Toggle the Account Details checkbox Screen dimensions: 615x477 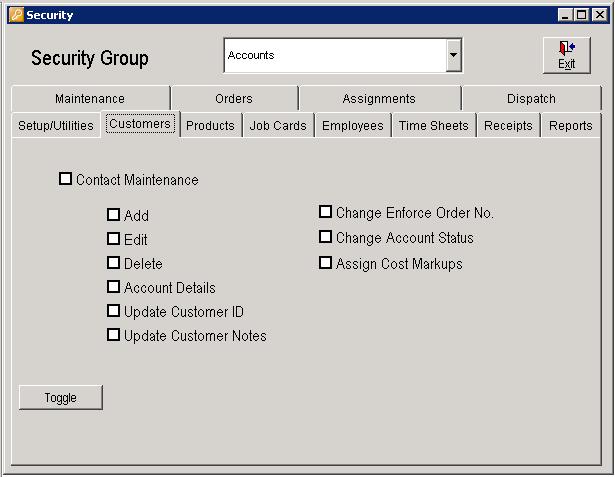[113, 287]
